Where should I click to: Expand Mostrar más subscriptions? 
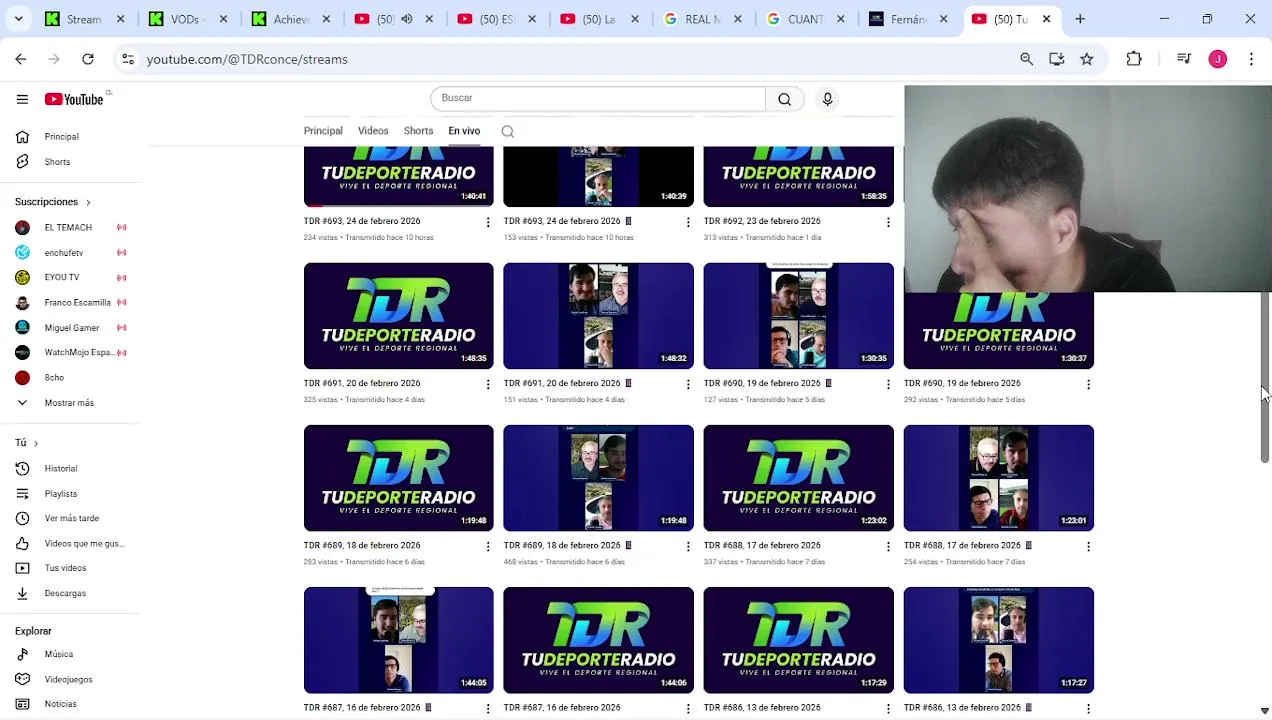click(x=70, y=402)
